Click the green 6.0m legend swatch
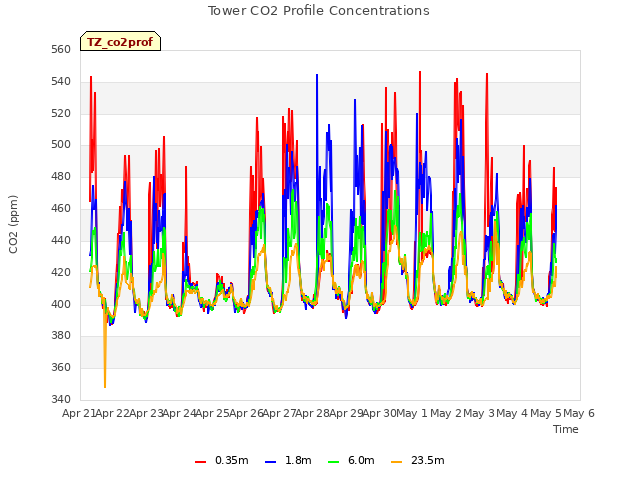 click(x=333, y=462)
